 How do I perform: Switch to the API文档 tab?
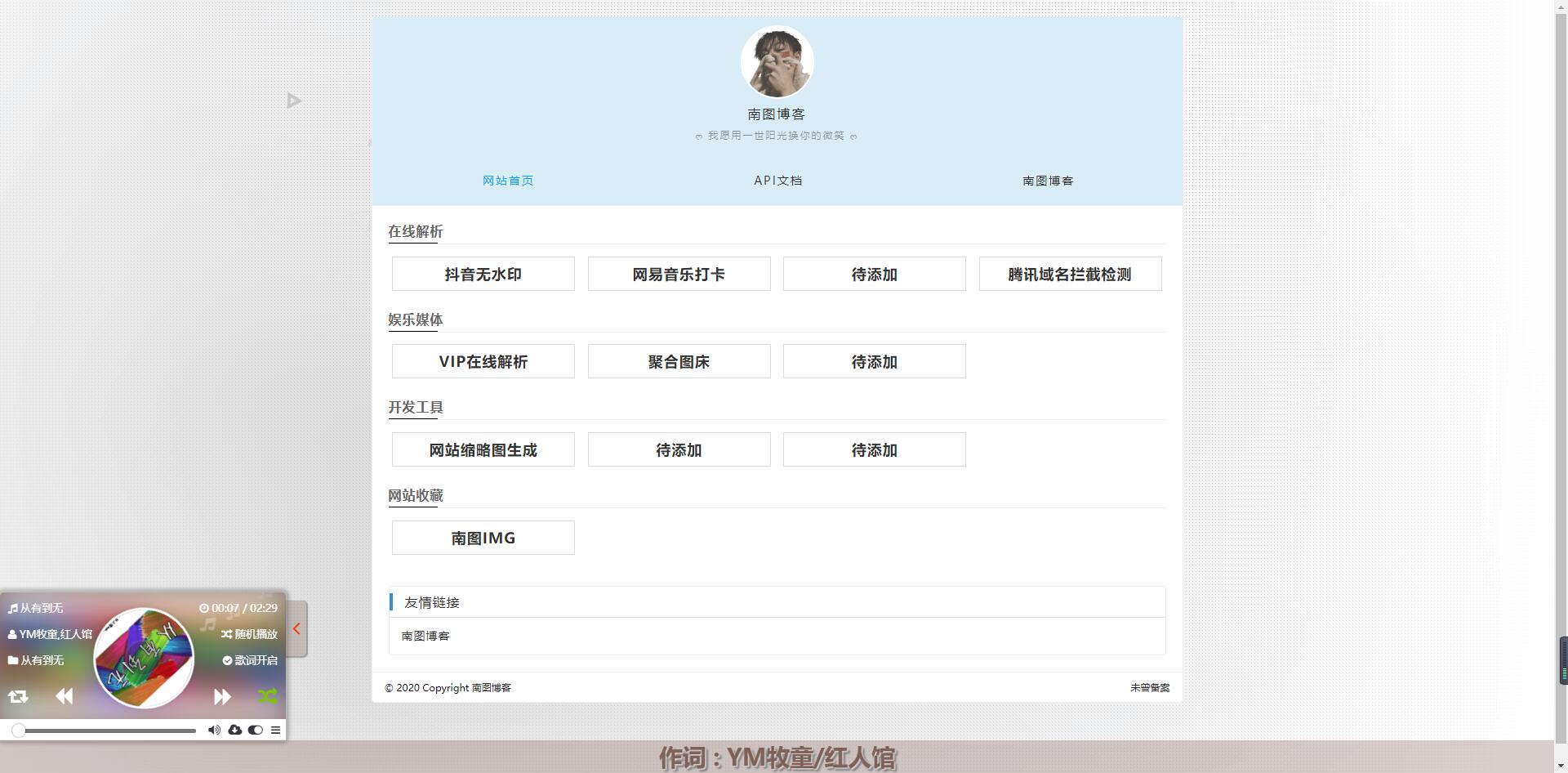pos(777,180)
